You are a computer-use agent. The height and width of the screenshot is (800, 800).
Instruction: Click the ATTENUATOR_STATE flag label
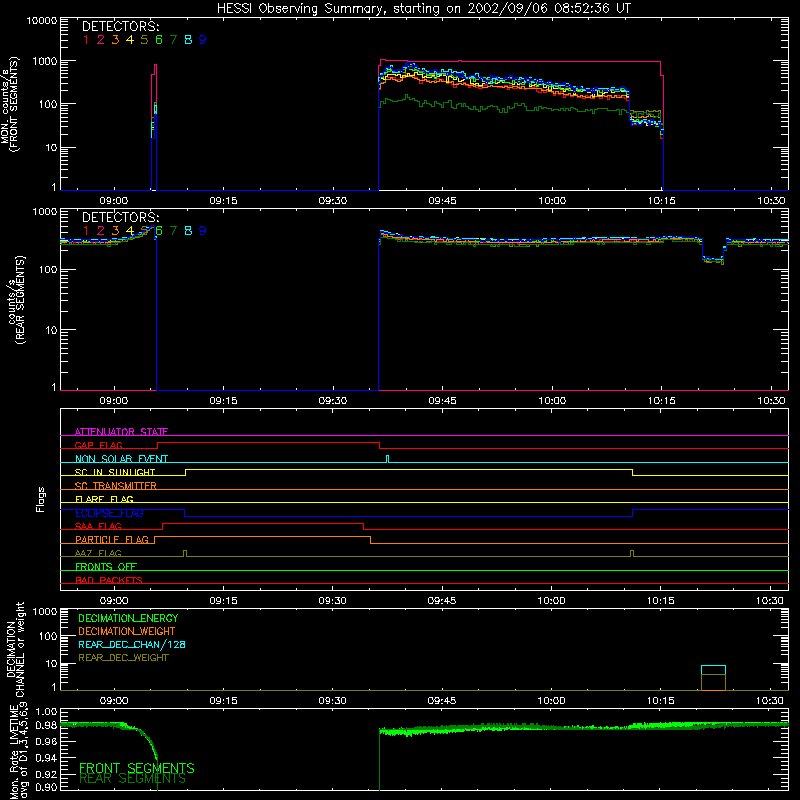[121, 432]
